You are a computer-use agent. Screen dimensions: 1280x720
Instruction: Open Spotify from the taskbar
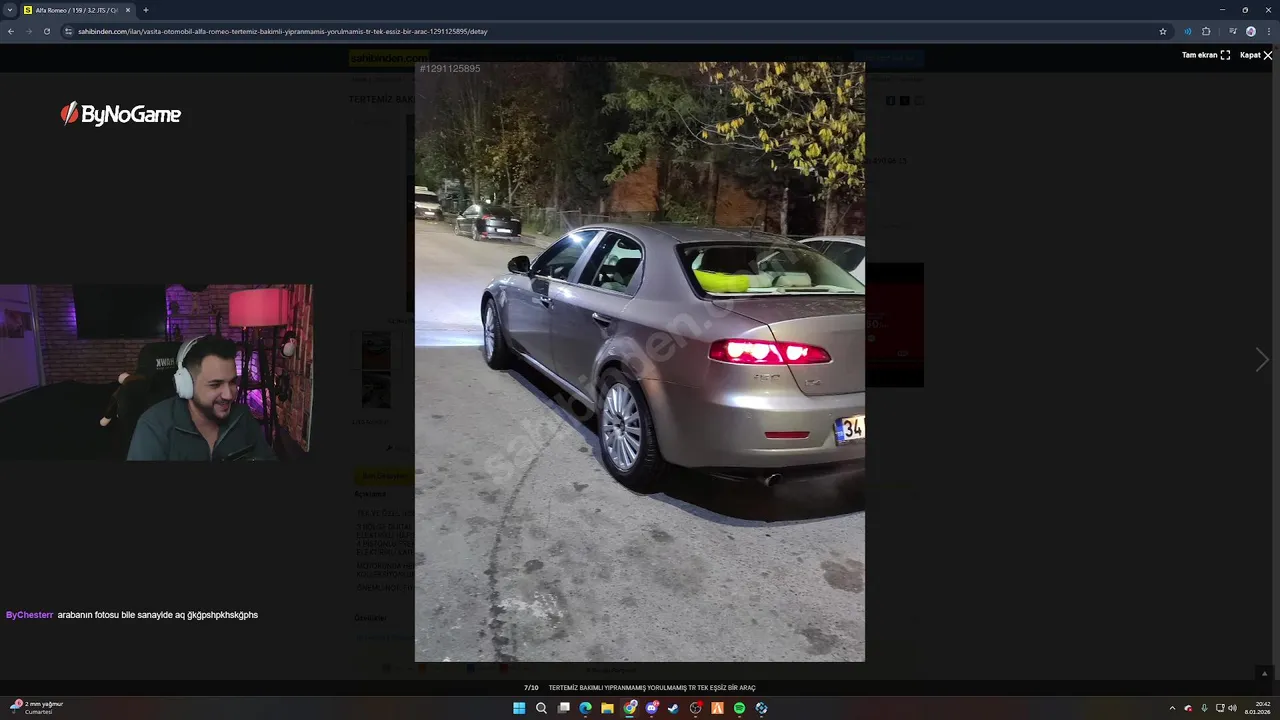(739, 708)
